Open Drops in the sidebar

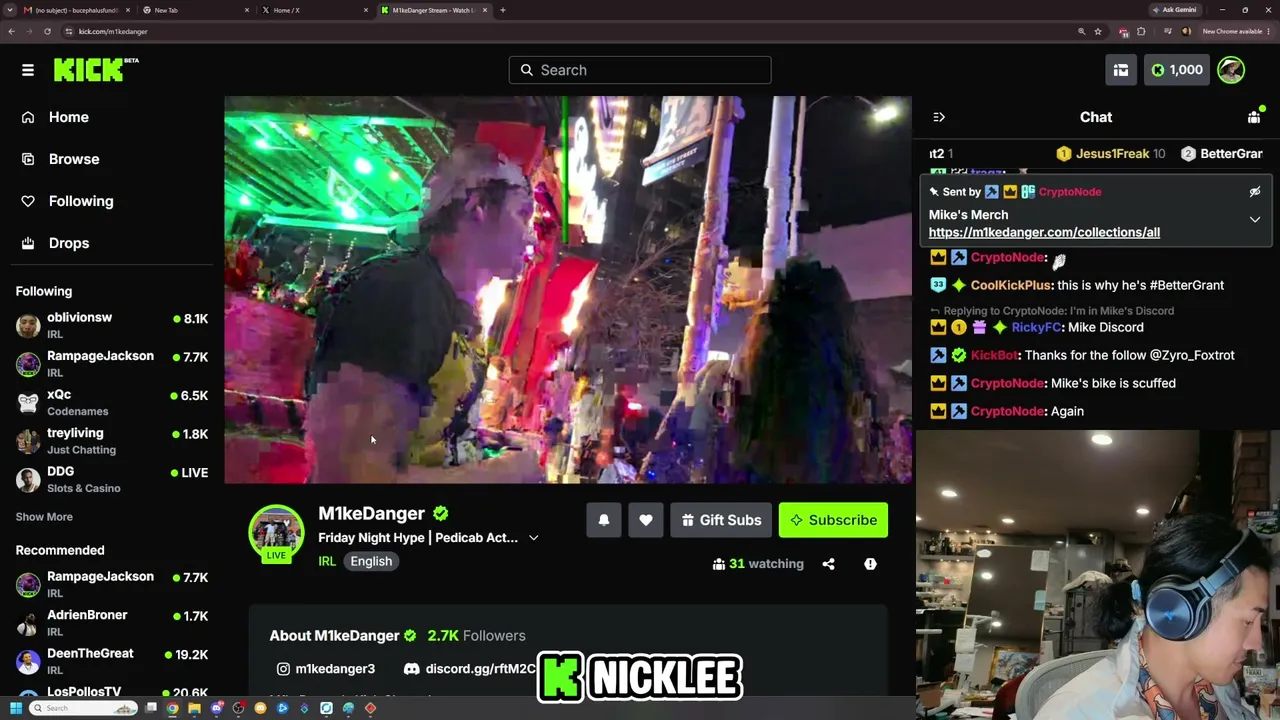69,243
